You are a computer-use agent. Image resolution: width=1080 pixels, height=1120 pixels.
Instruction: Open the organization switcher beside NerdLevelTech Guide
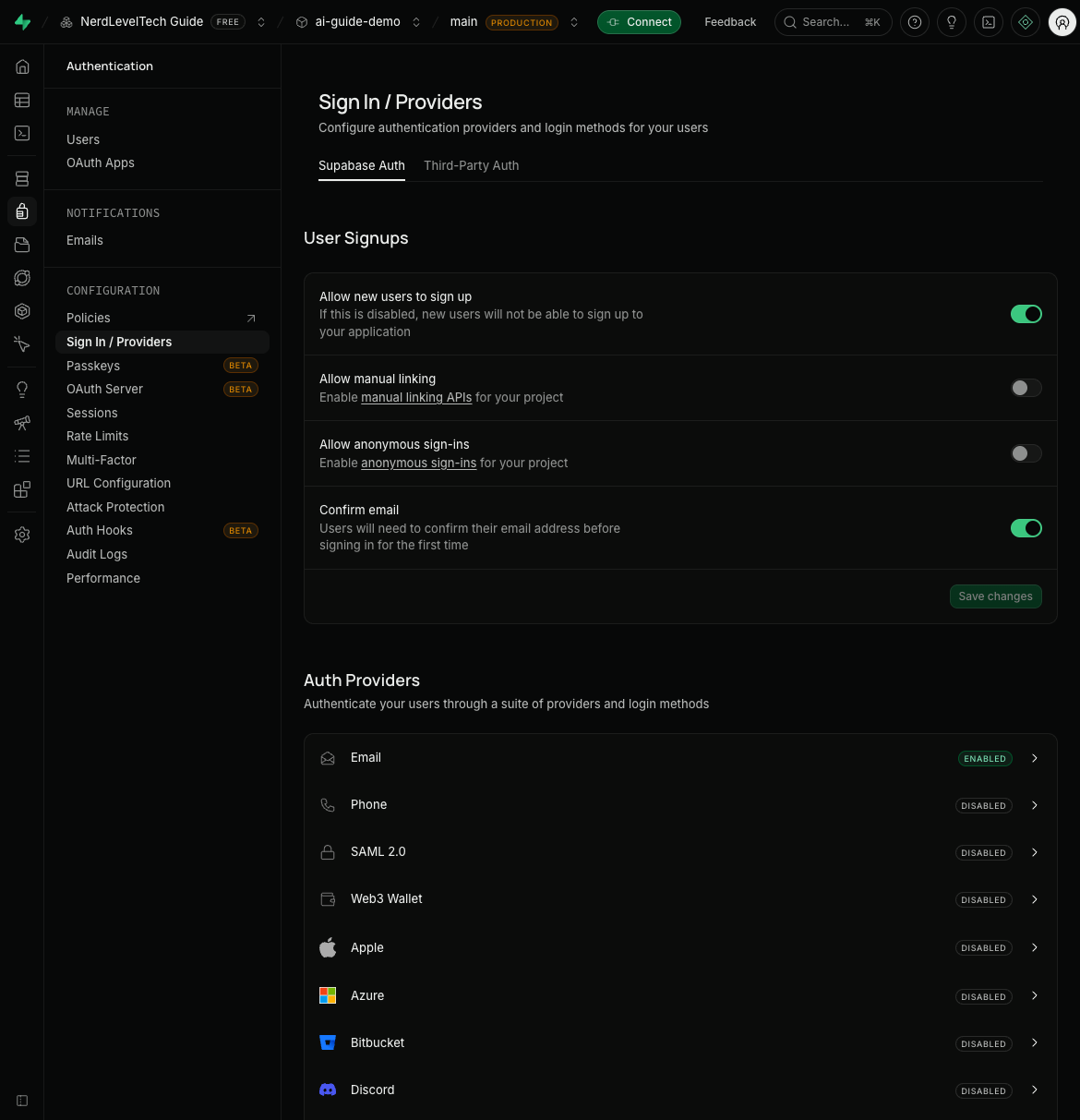261,22
